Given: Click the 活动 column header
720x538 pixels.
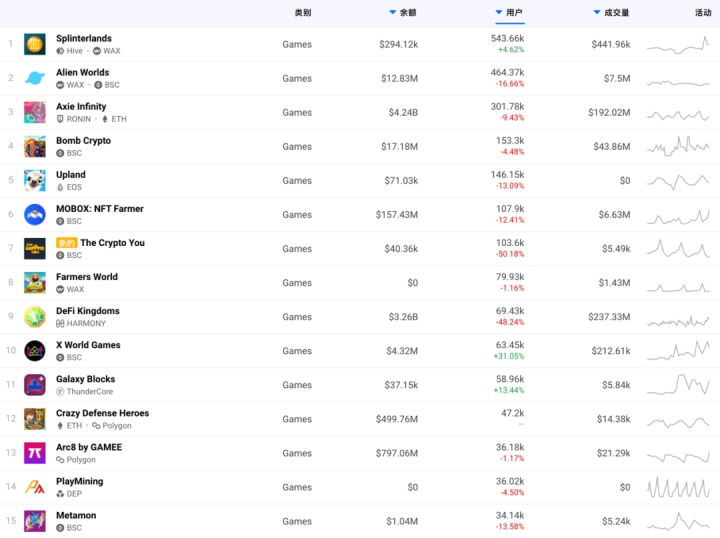Looking at the screenshot, I should tap(703, 13).
